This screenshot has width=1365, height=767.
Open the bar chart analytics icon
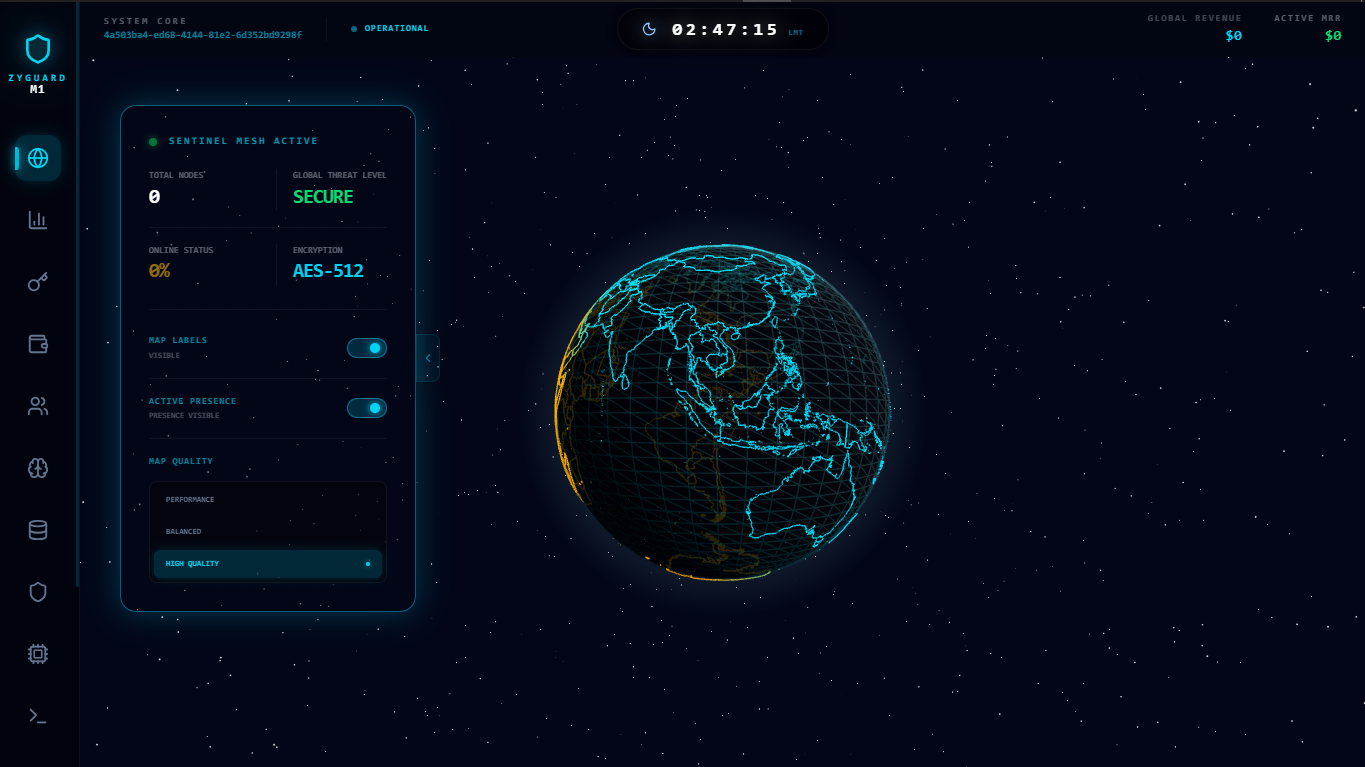tap(38, 220)
